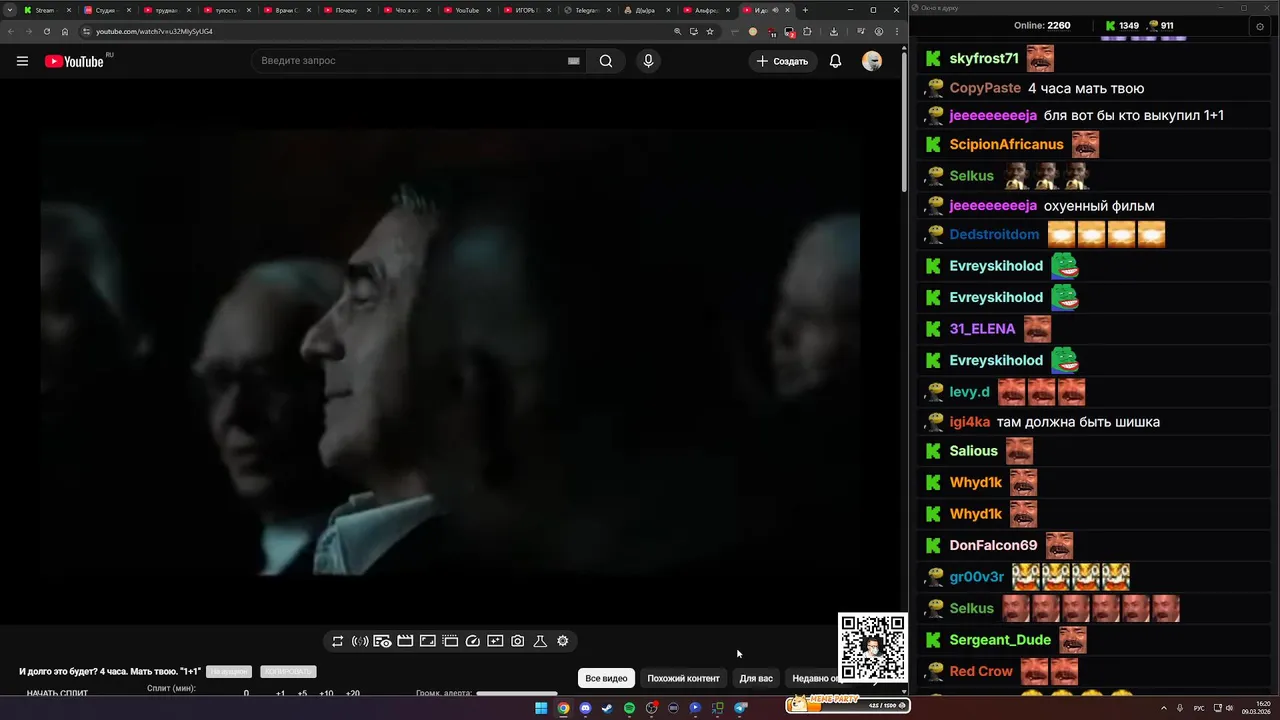This screenshot has height=720, width=1280.
Task: Open the Windows Start menu
Action: pyautogui.click(x=541, y=708)
